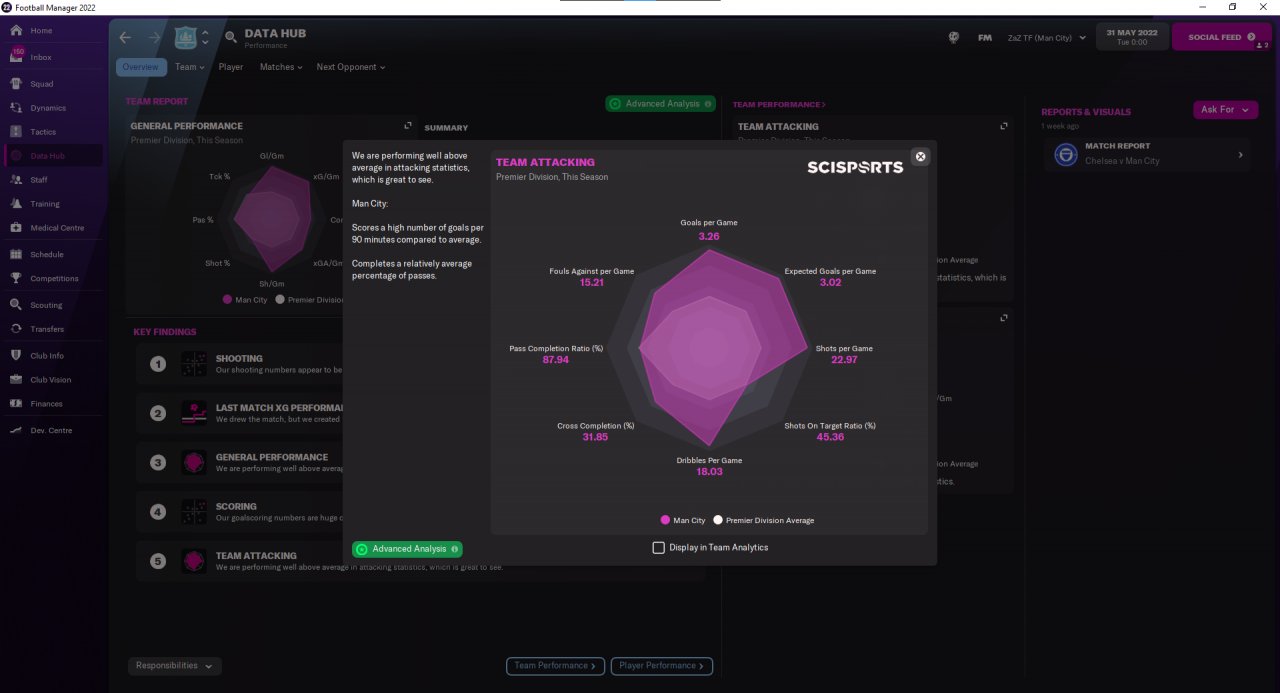
Task: Open the Dev. Centre icon
Action: (x=16, y=430)
